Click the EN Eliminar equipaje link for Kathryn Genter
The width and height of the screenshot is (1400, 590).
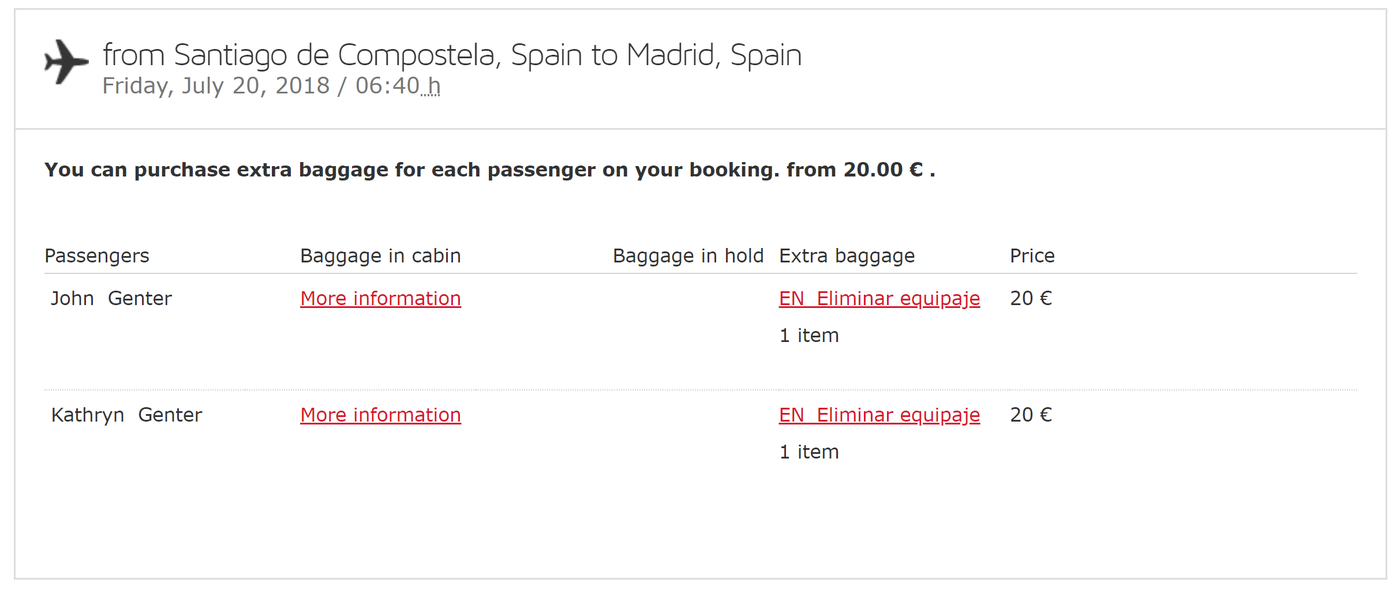tap(879, 414)
